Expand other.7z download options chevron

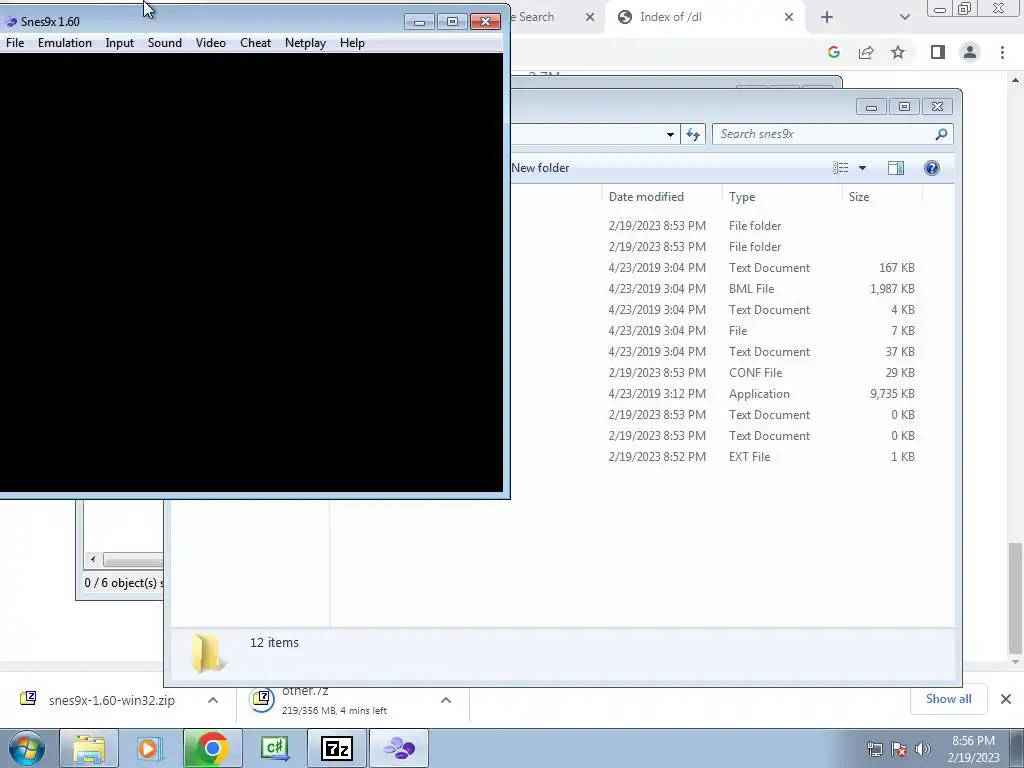tap(446, 700)
